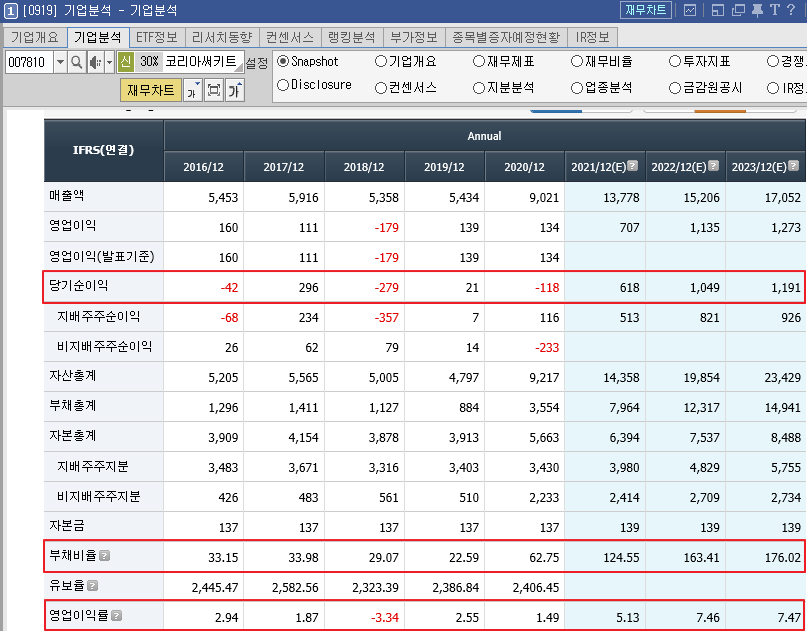Viewport: 807px width, 631px height.
Task: Select the 업종분석 radio button
Action: click(577, 88)
